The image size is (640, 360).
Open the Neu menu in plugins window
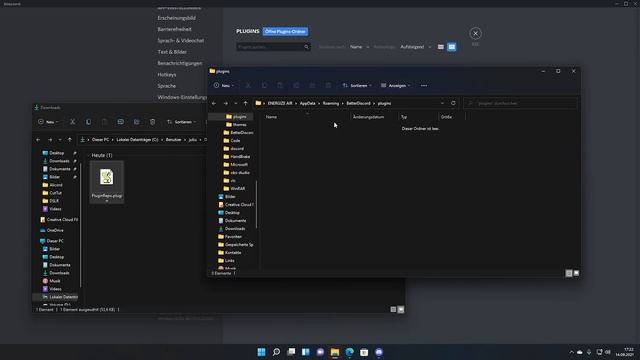pyautogui.click(x=224, y=86)
